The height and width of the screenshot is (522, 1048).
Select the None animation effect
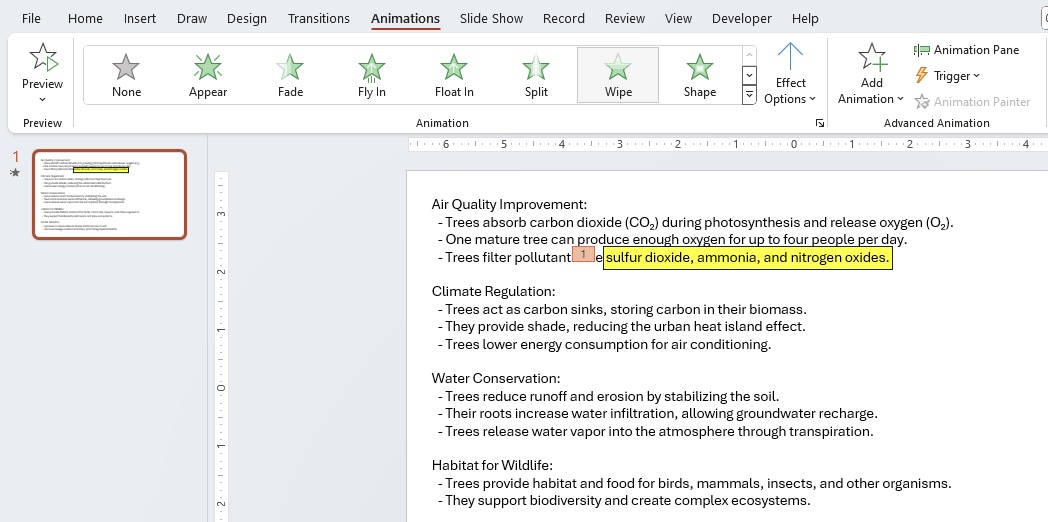click(126, 76)
